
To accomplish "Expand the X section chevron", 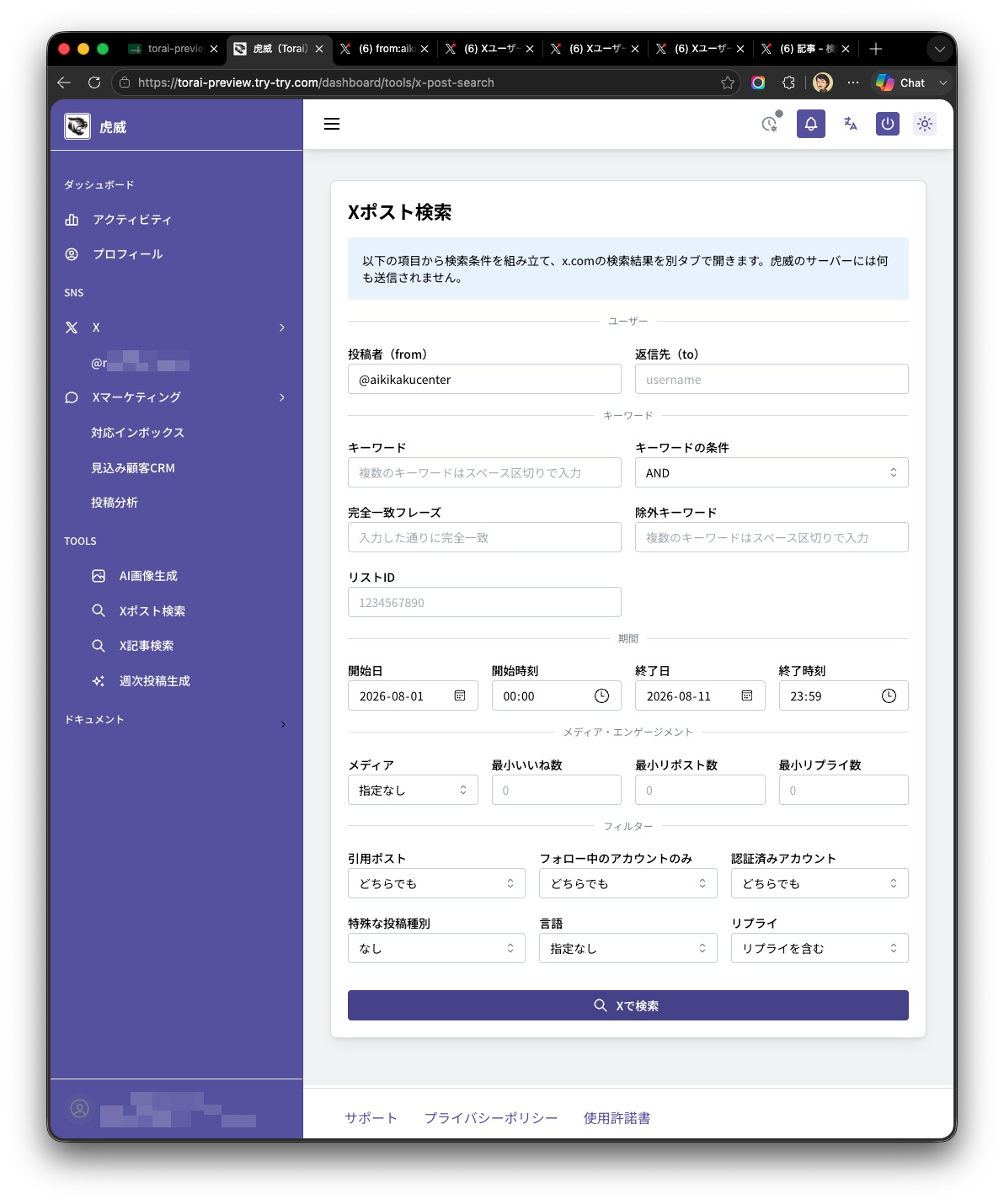I will click(282, 328).
